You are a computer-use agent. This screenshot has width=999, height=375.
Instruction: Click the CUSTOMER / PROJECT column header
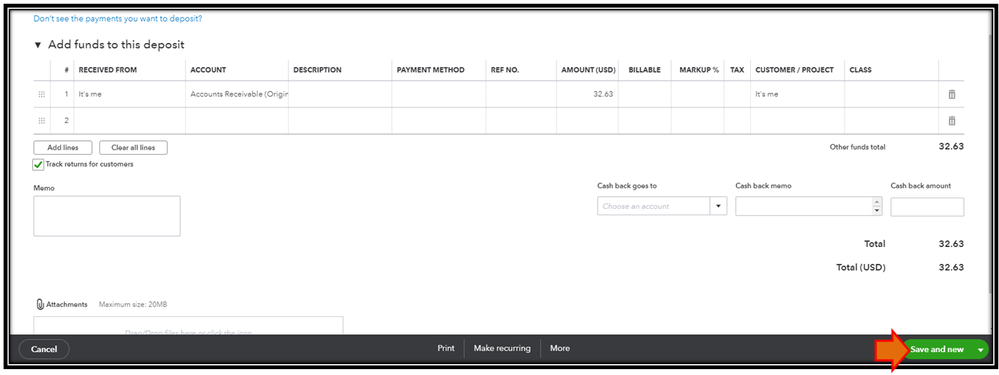[794, 70]
